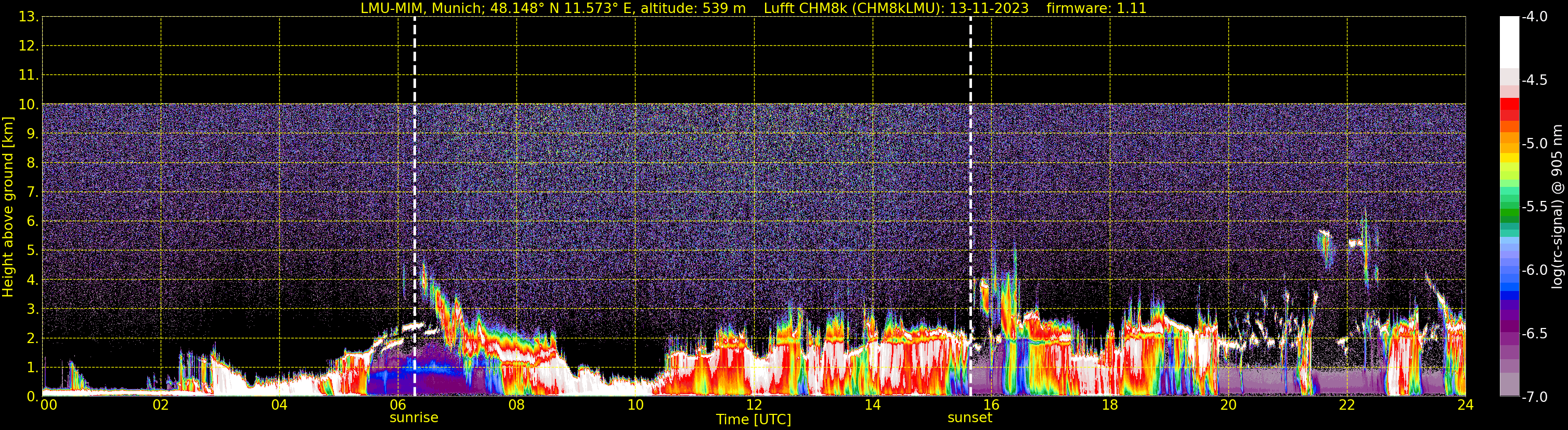Select the '-4.5' colorbar tick label
Image resolution: width=1568 pixels, height=430 pixels.
pyautogui.click(x=1535, y=80)
